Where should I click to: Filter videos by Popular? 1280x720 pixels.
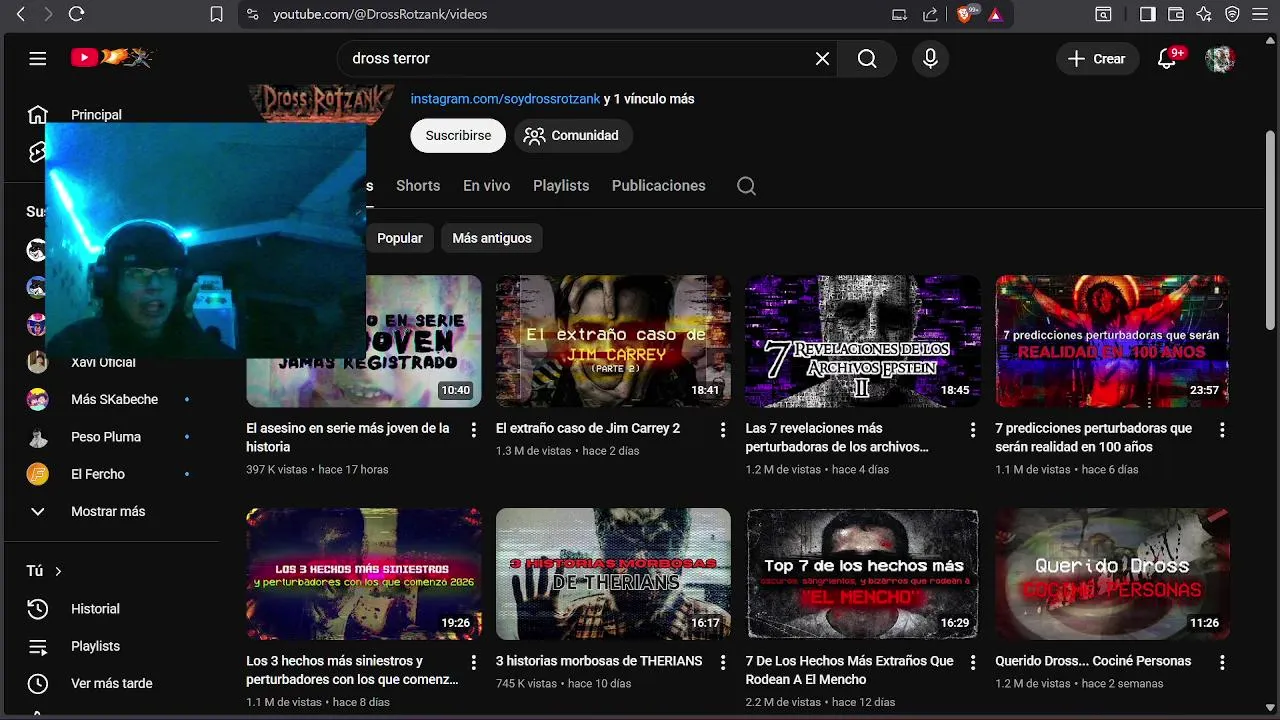tap(400, 238)
